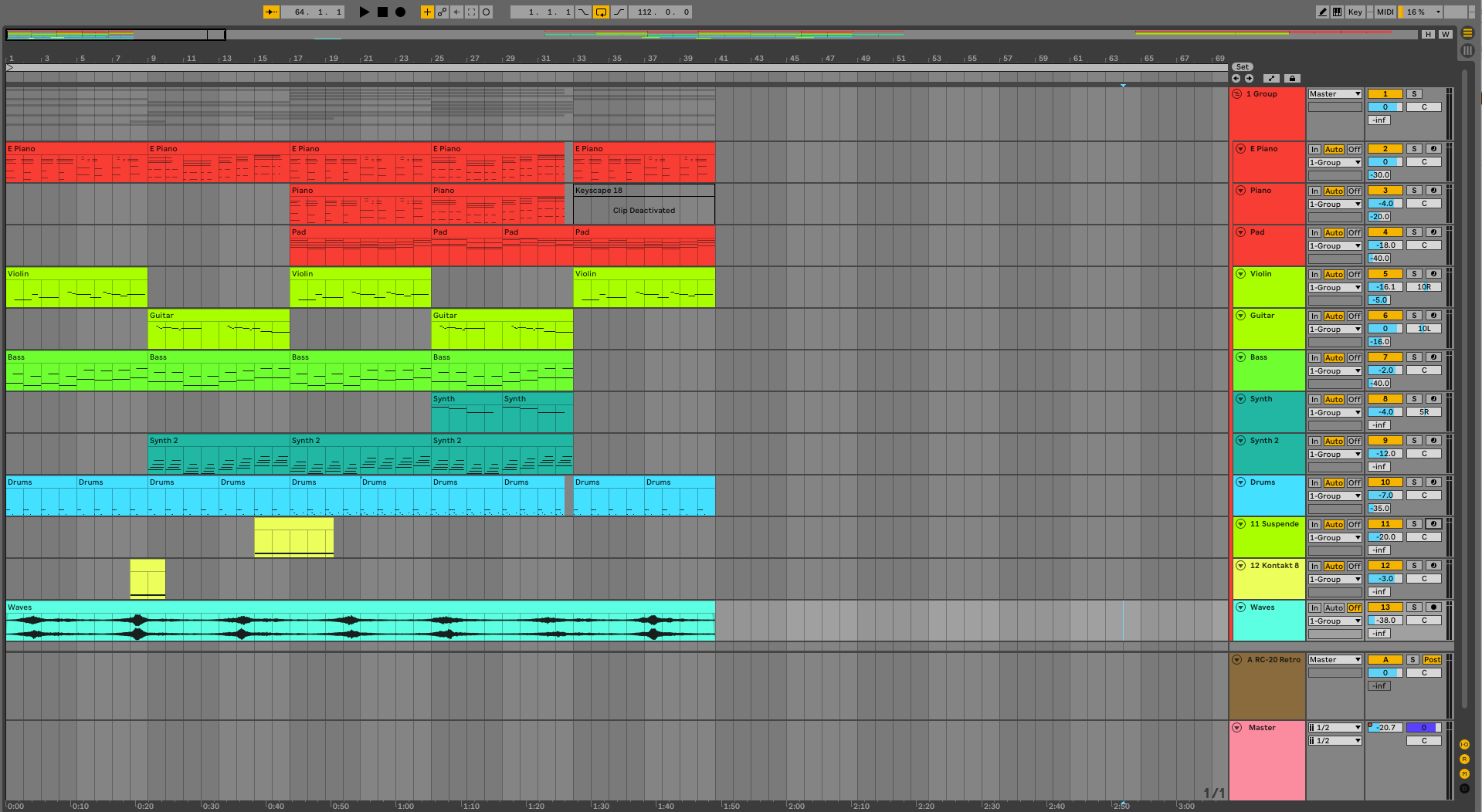
Task: Toggle the Automation Arm button
Action: click(x=442, y=12)
